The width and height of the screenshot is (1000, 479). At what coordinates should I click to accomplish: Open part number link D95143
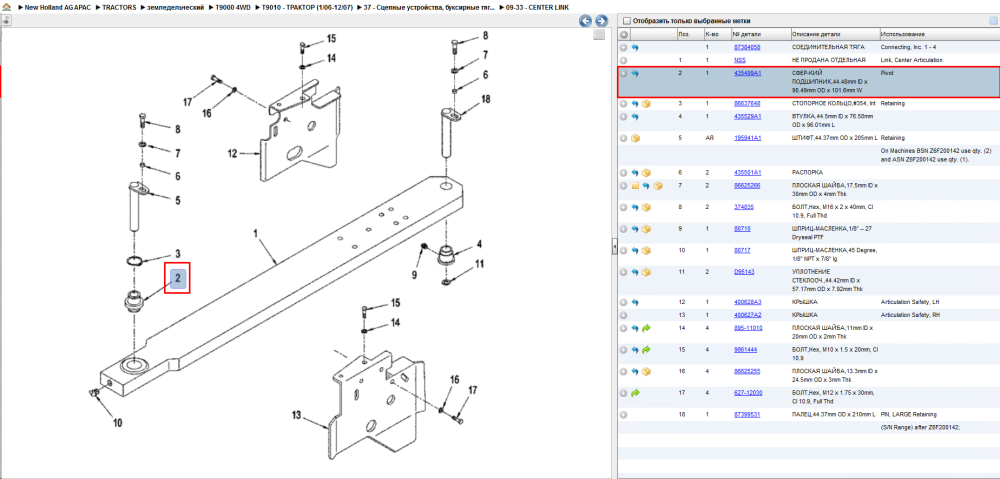coord(744,272)
